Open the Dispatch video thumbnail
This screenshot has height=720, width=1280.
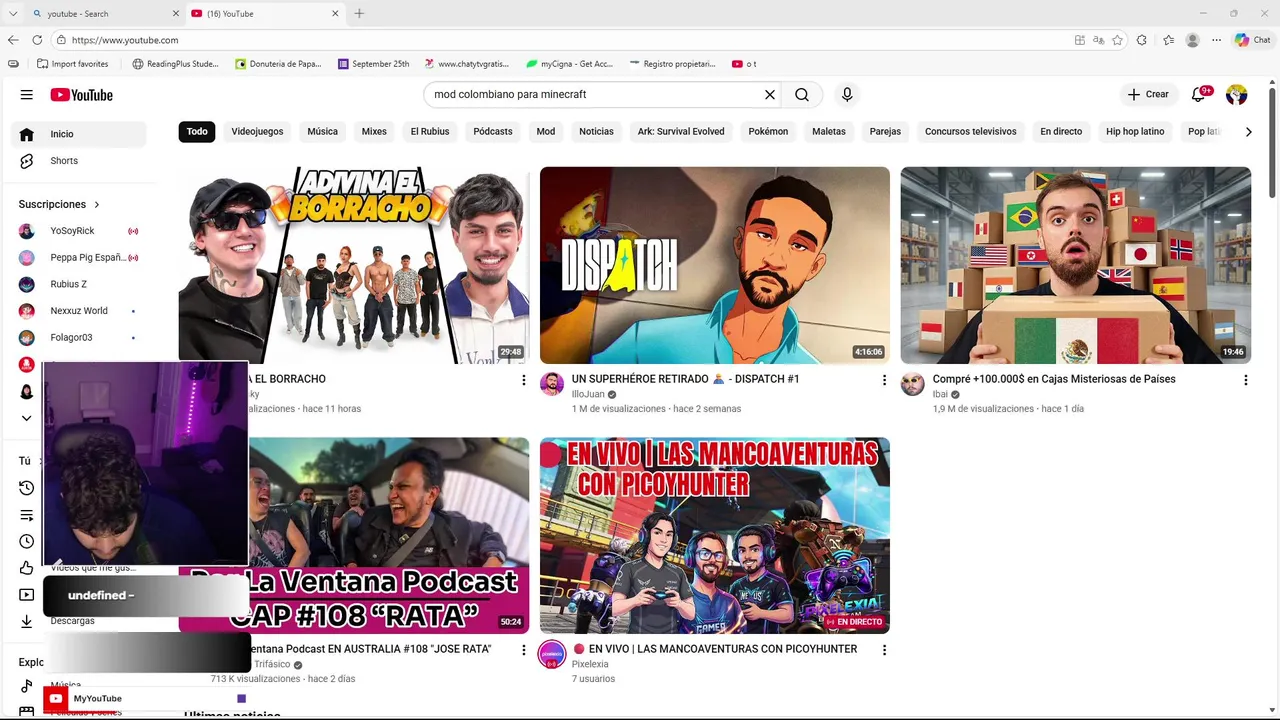[715, 265]
